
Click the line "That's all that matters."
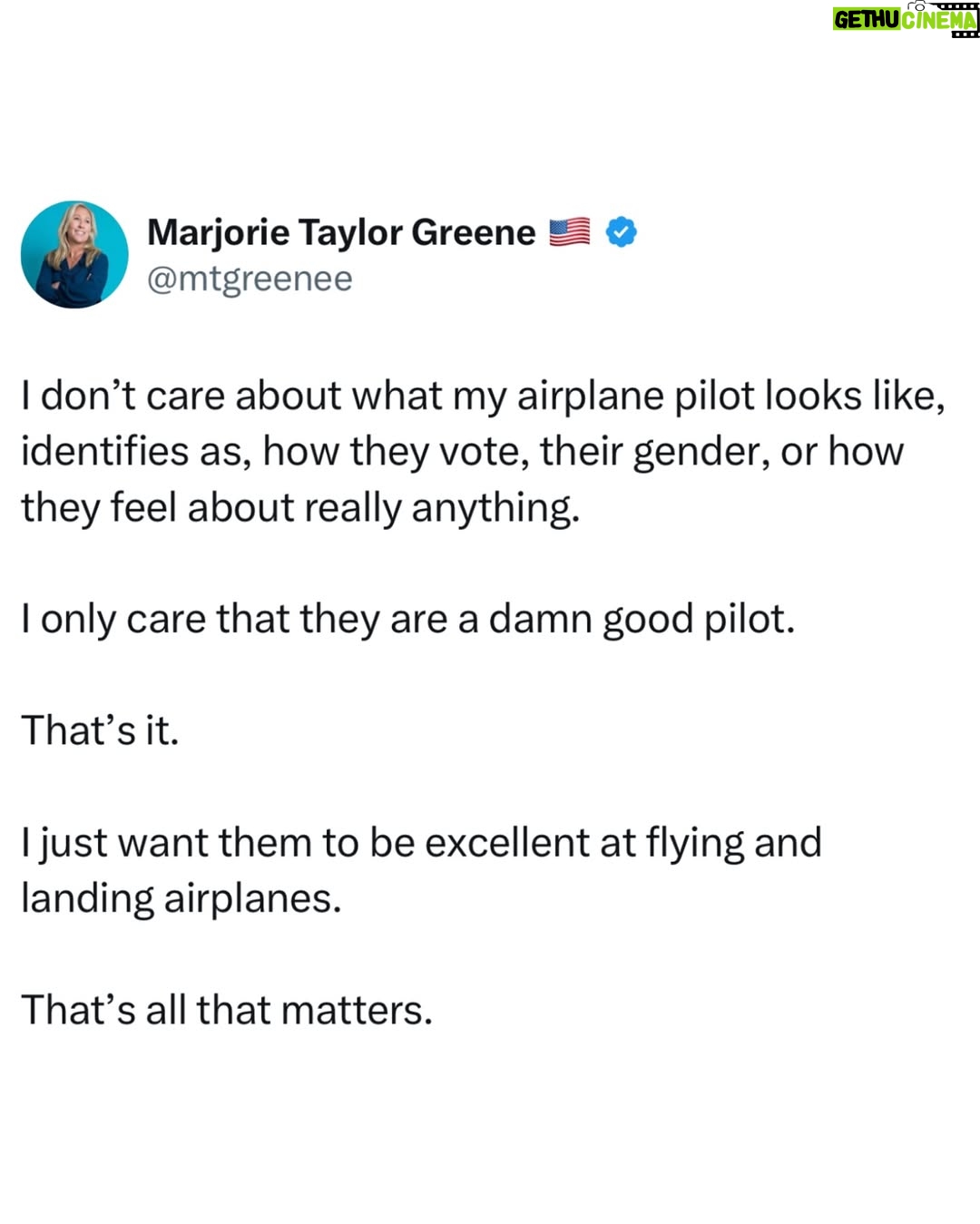tap(227, 1010)
